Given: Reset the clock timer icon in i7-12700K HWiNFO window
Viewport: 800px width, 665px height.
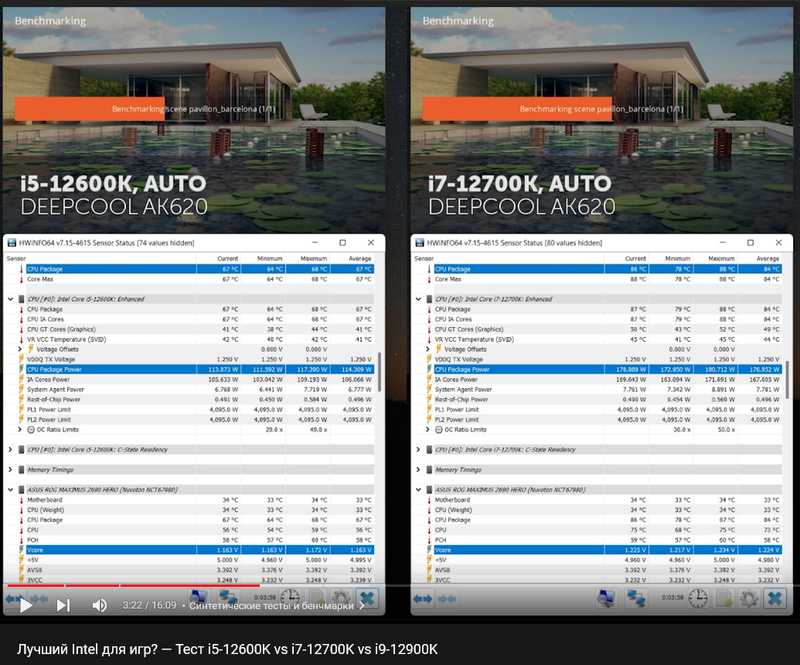Looking at the screenshot, I should (x=698, y=598).
